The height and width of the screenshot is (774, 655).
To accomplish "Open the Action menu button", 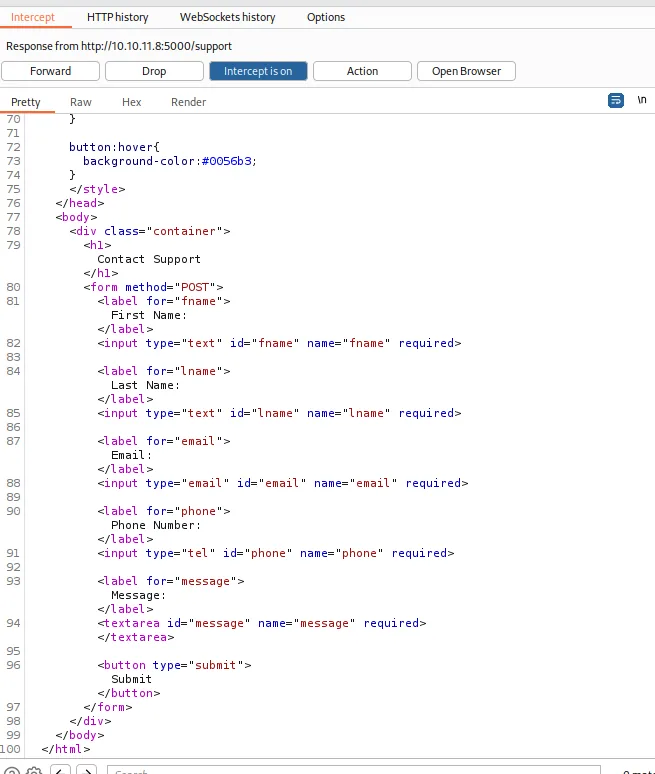I will pyautogui.click(x=362, y=71).
